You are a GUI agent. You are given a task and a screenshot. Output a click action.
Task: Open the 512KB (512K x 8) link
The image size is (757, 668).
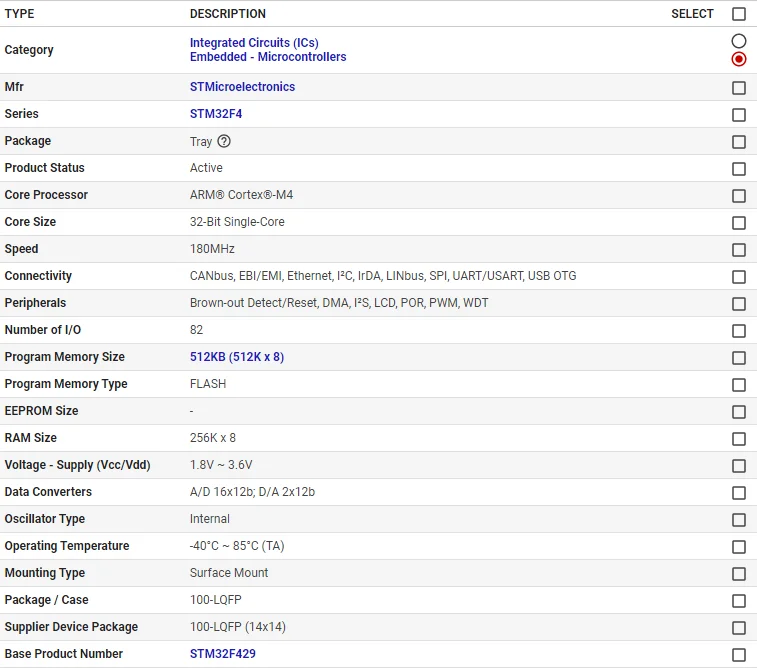coord(237,357)
